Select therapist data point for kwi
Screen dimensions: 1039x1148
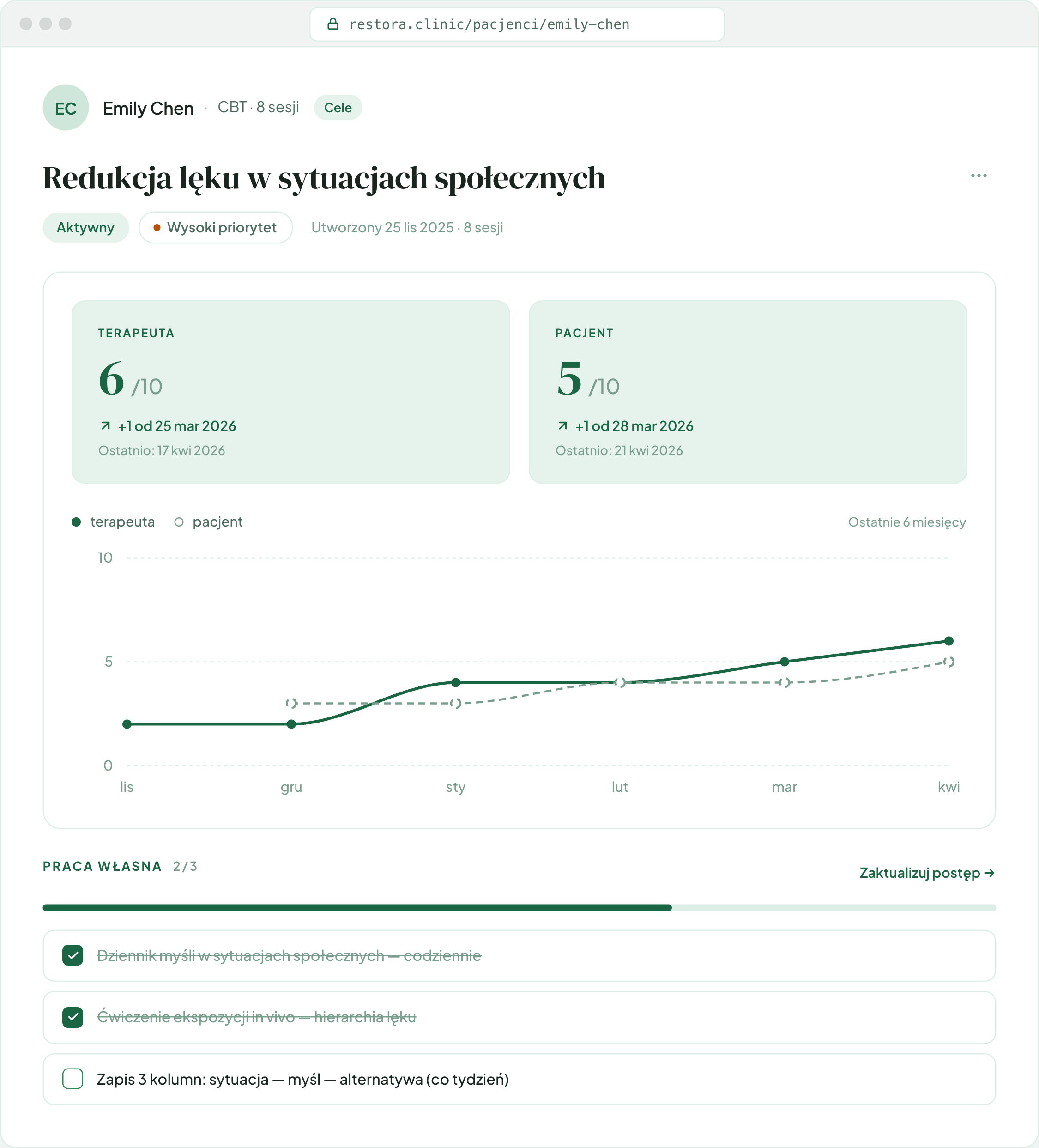948,641
